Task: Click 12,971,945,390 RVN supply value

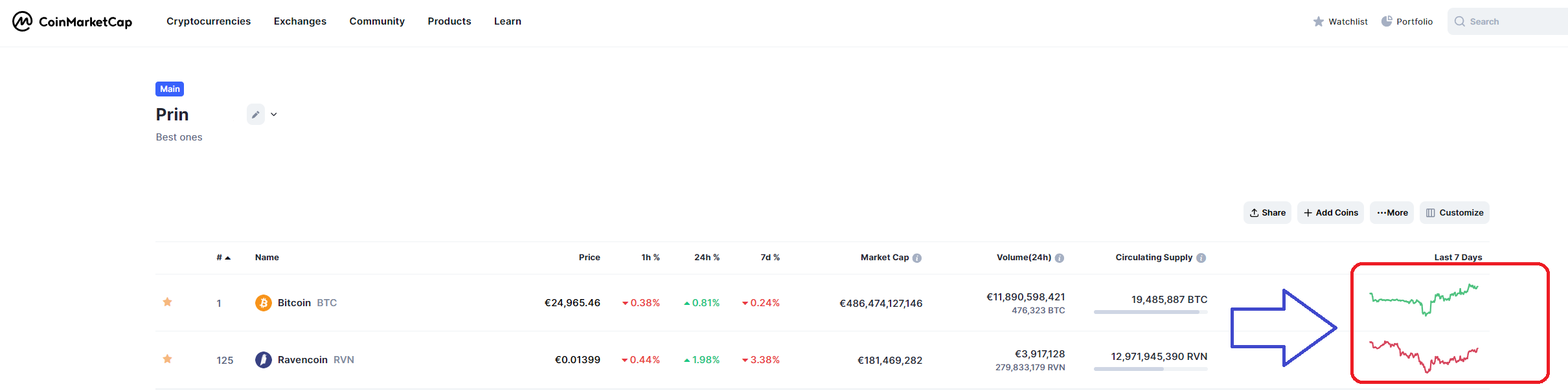Action: click(x=1159, y=357)
